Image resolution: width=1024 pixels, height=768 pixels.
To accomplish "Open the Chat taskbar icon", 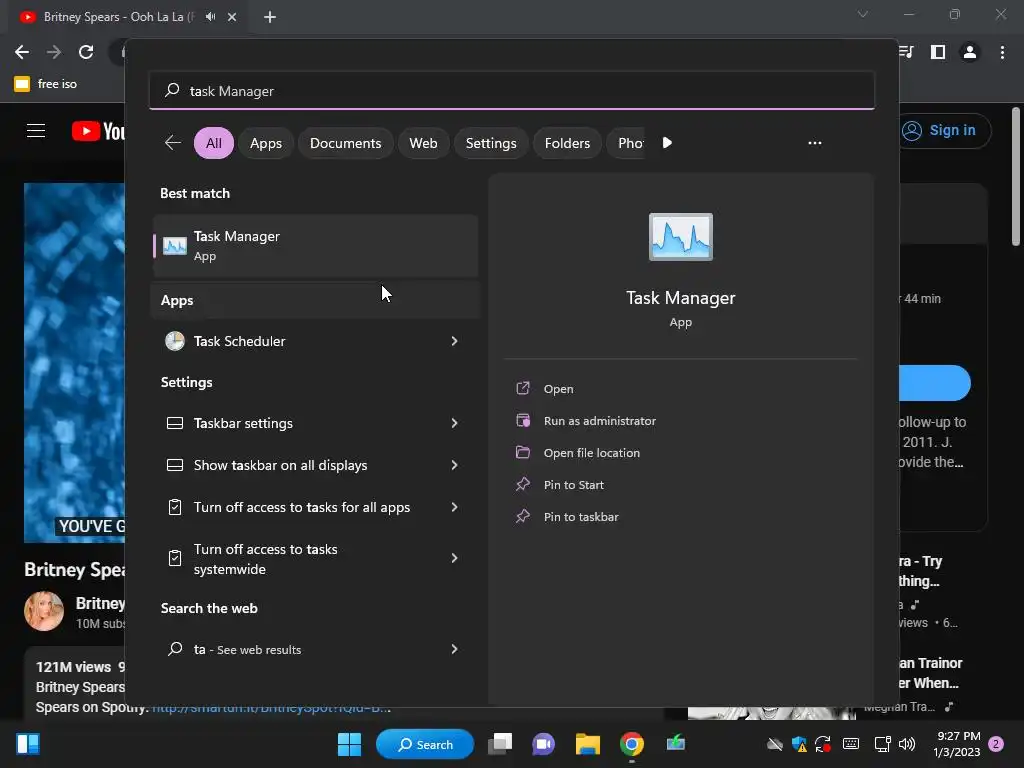I will [x=543, y=744].
